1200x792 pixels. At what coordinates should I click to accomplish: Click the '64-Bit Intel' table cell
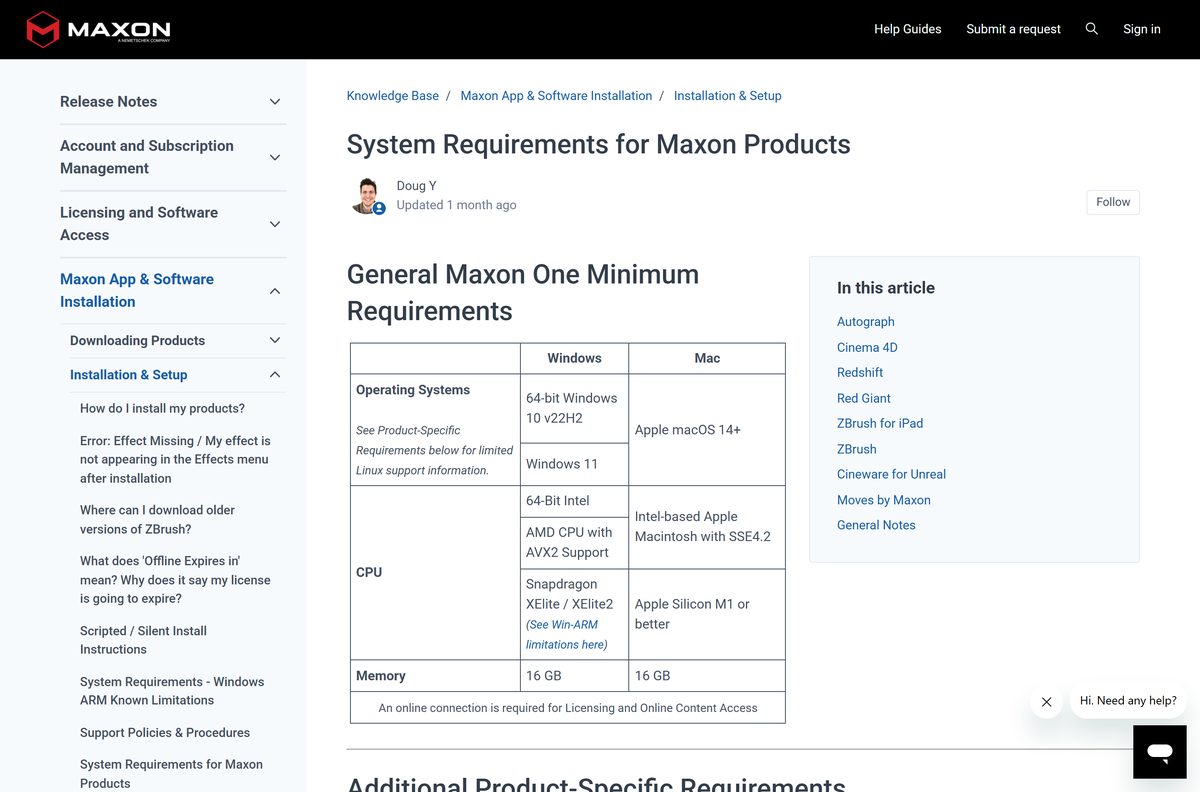click(574, 501)
